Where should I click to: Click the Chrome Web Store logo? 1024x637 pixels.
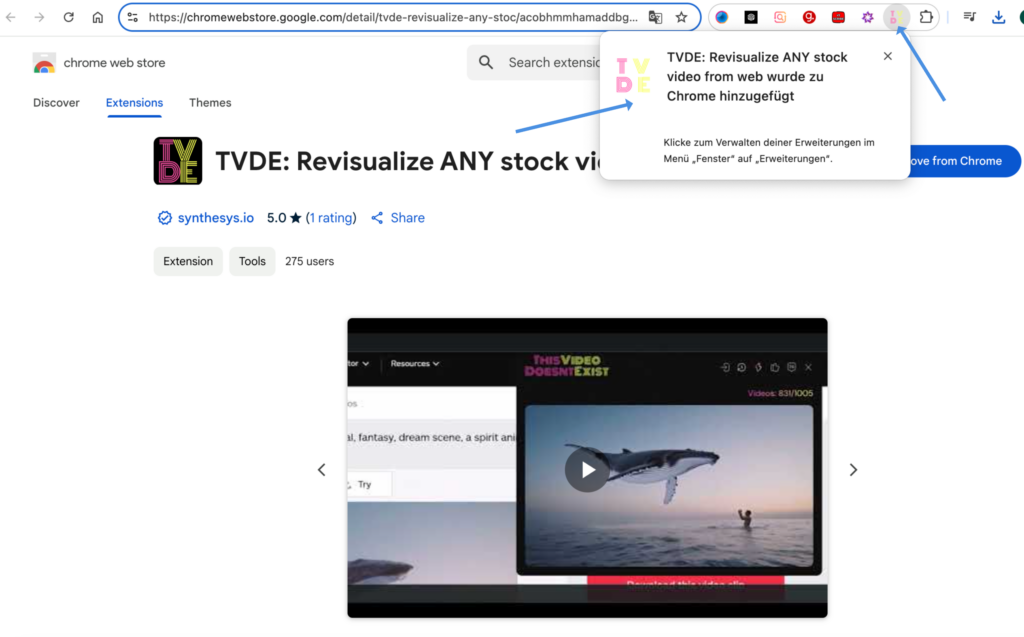44,63
